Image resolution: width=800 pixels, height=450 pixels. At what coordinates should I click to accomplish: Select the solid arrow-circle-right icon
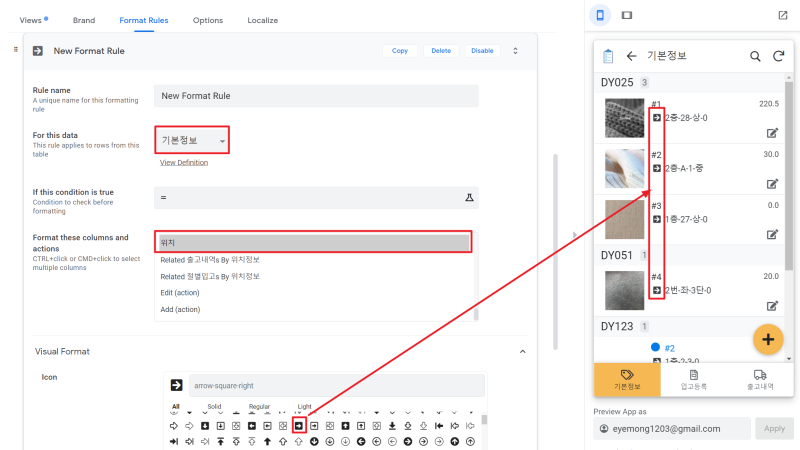tap(408, 441)
